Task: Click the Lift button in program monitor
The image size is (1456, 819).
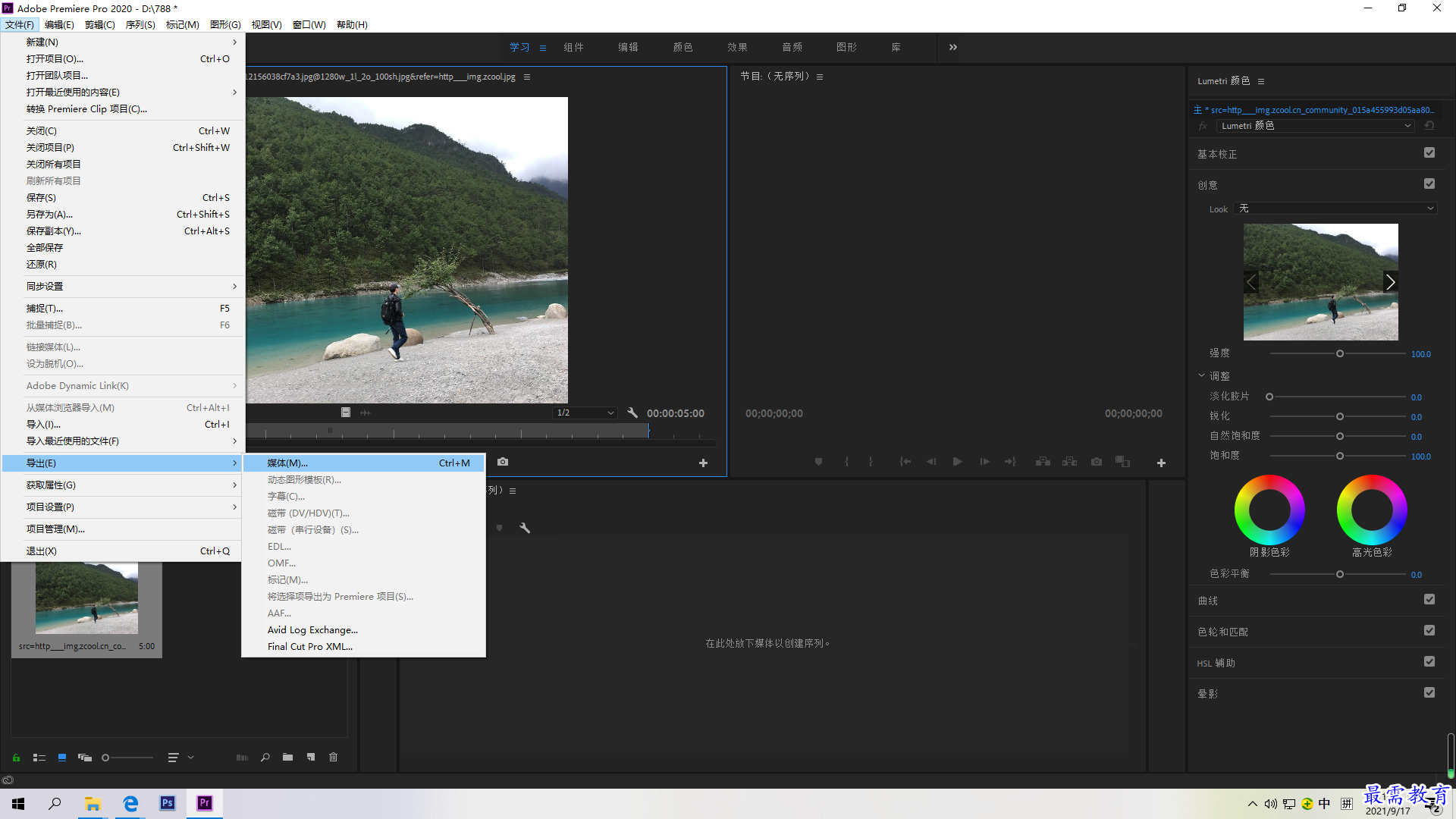Action: (x=1043, y=462)
